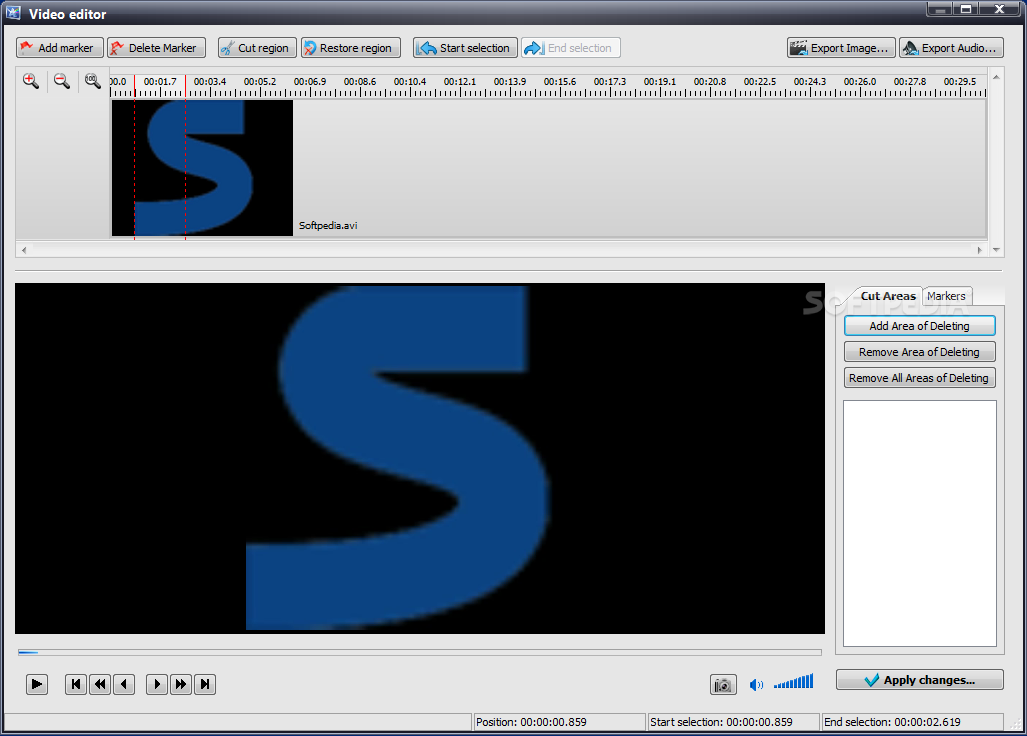Open the Export Image dialog

click(841, 48)
